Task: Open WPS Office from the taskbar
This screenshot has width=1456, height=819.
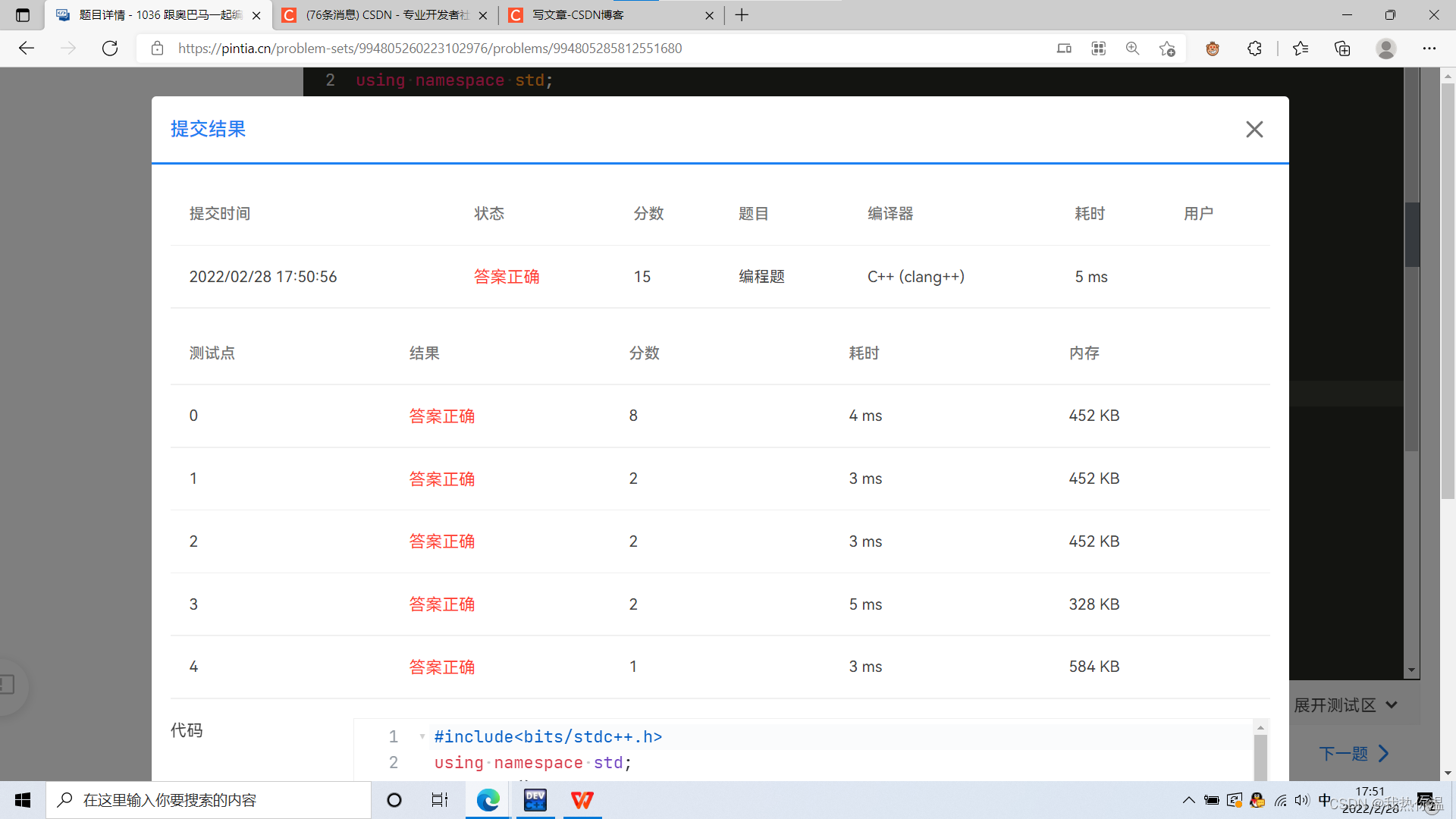Action: point(582,800)
